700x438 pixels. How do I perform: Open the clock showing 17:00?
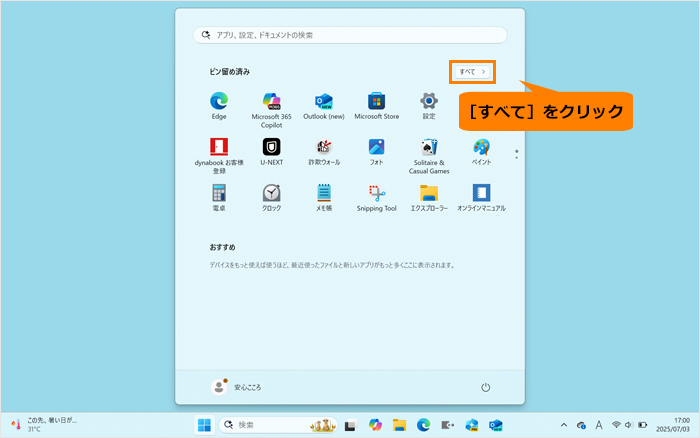[x=673, y=425]
